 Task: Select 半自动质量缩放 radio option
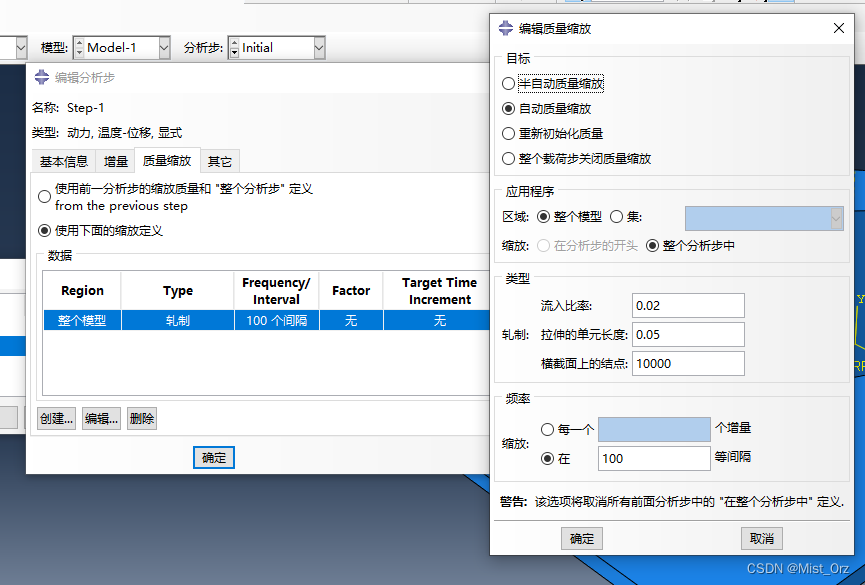pyautogui.click(x=509, y=85)
